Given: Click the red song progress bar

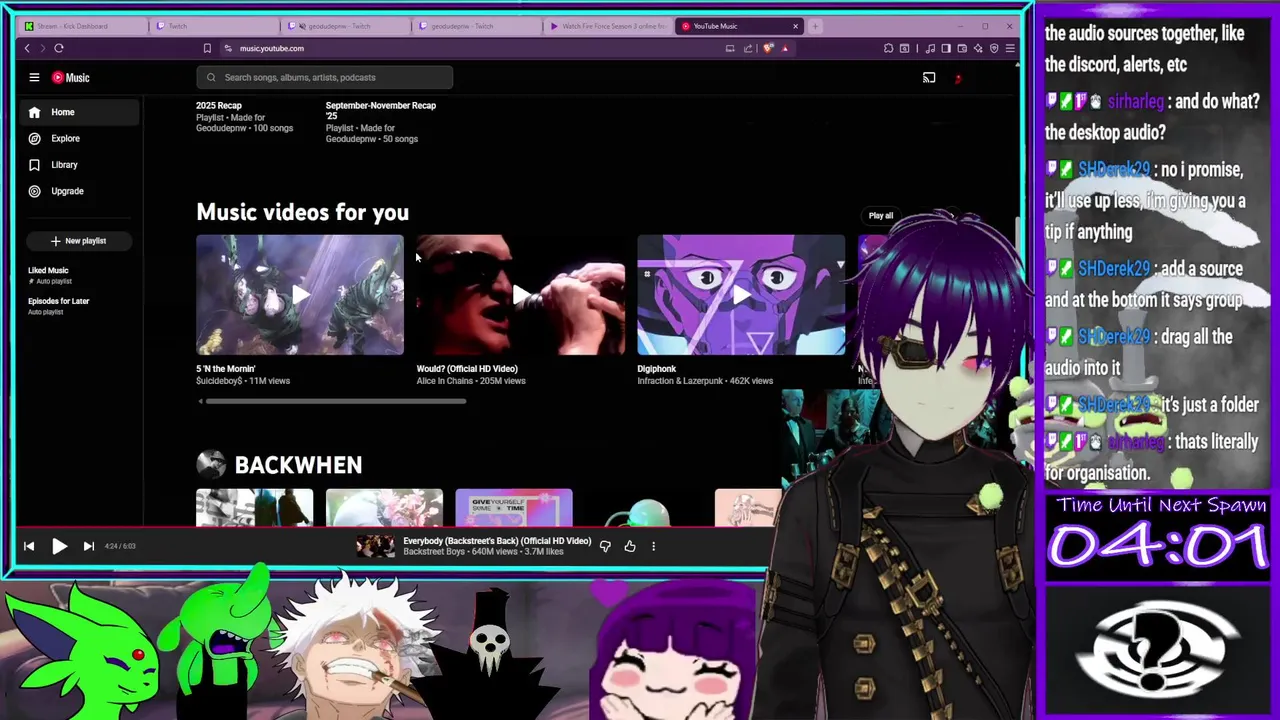Looking at the screenshot, I should click(390, 525).
